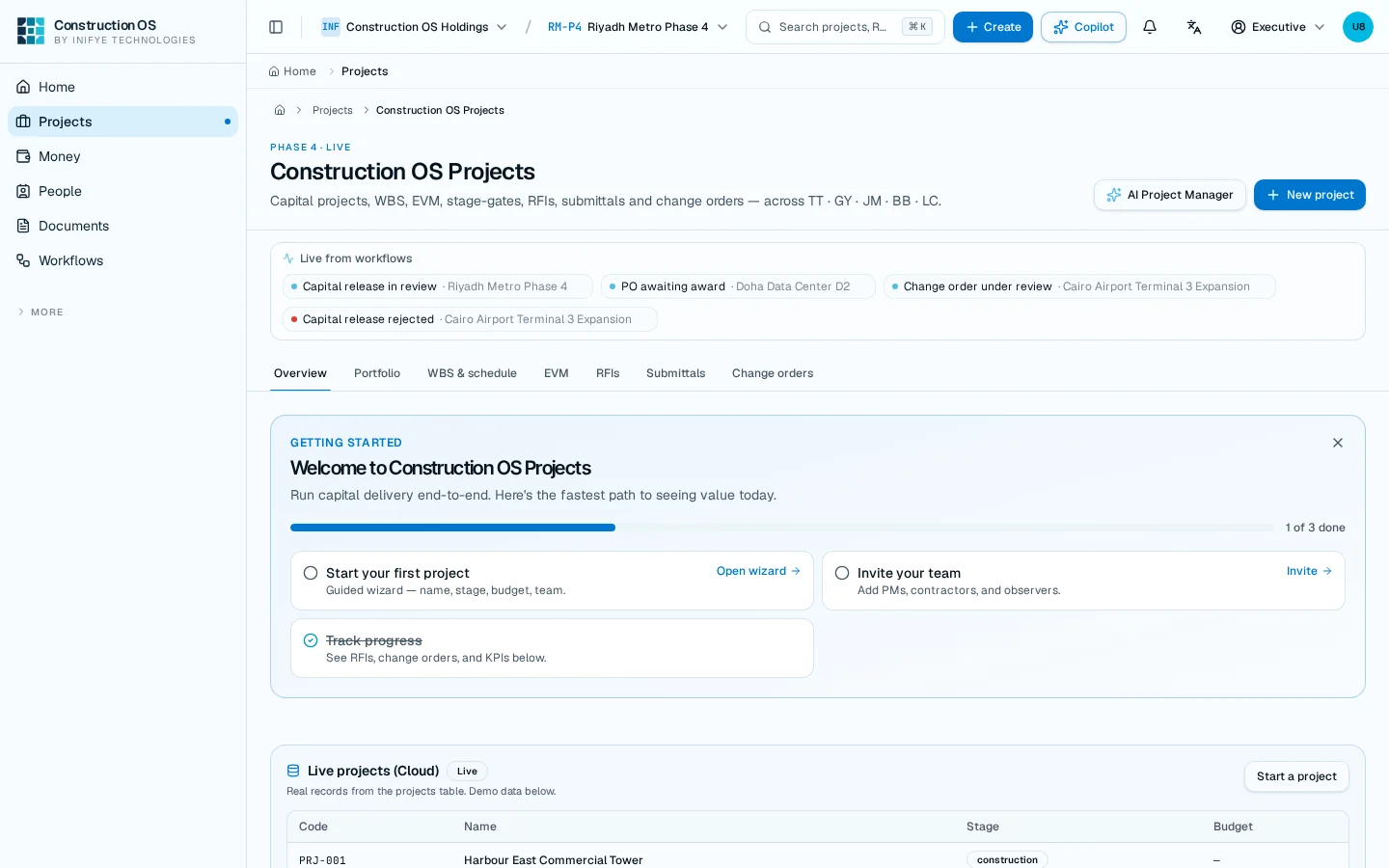The height and width of the screenshot is (868, 1389).
Task: Dismiss the Getting Started card
Action: coord(1338,443)
